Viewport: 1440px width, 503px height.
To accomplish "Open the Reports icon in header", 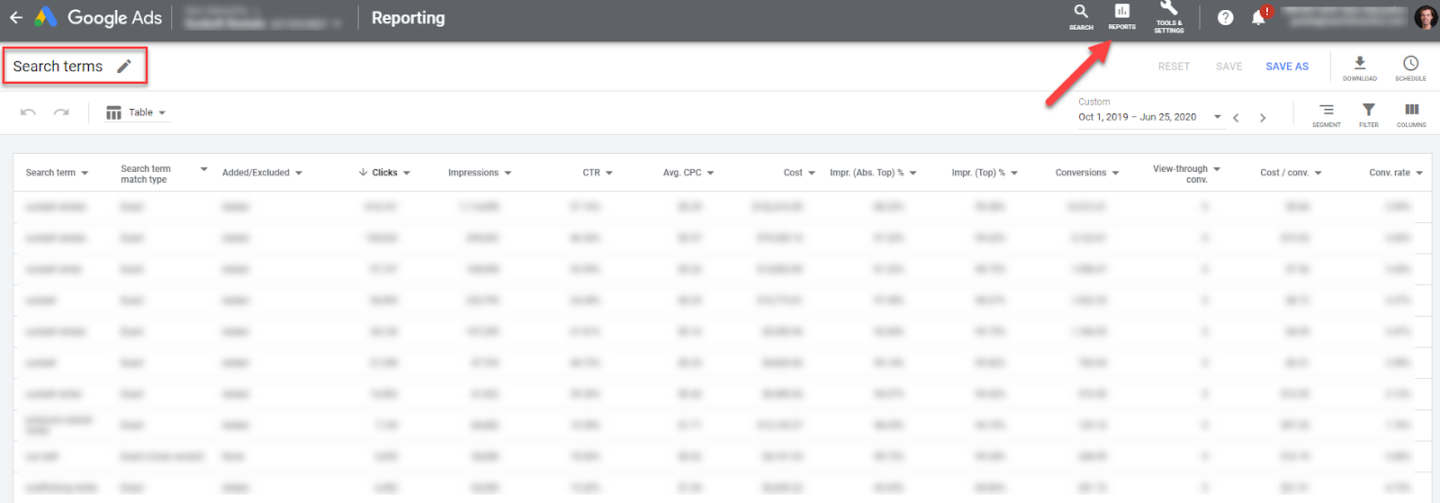I will pyautogui.click(x=1121, y=13).
